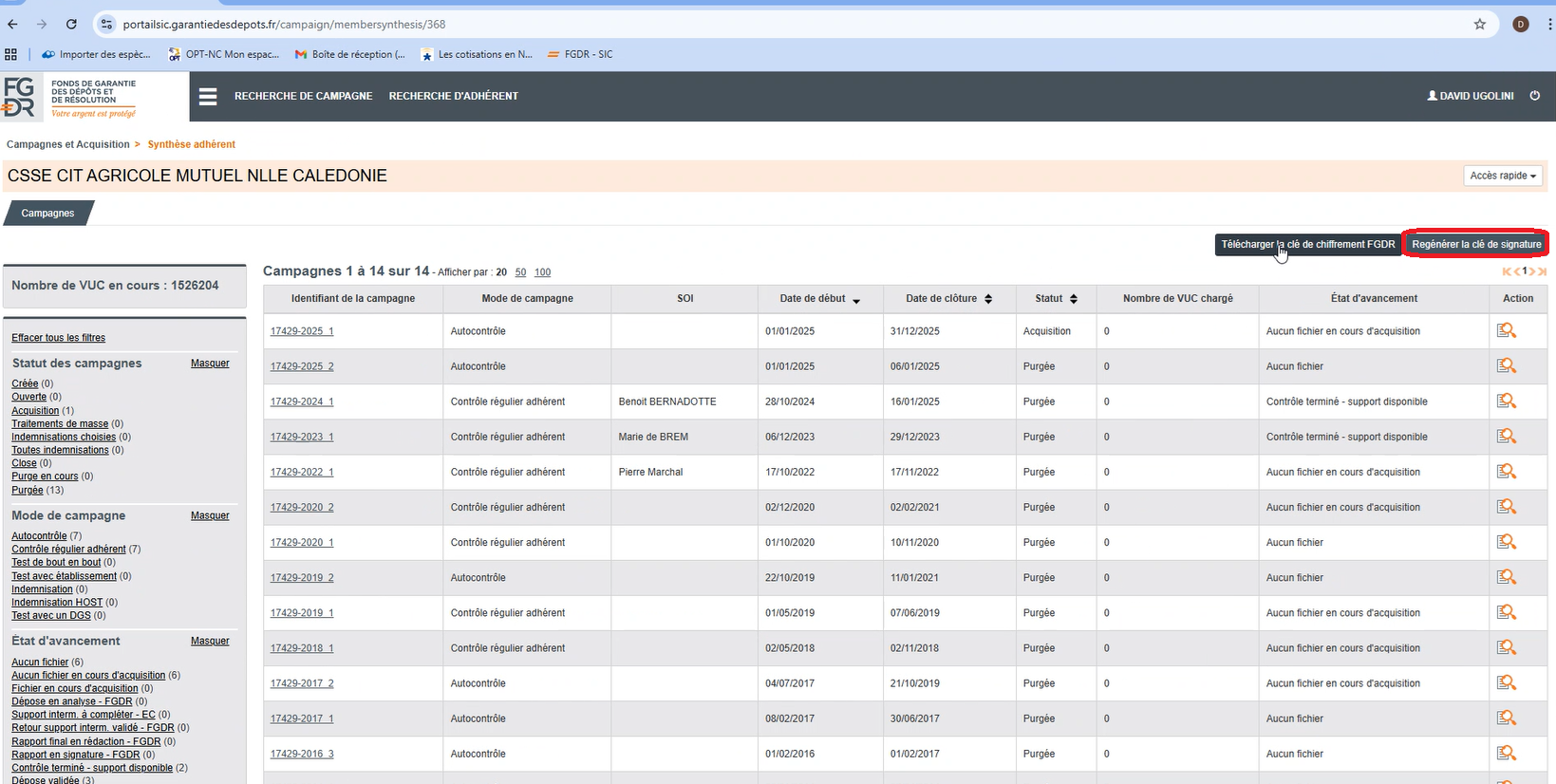Open Recherche de campagne menu
The height and width of the screenshot is (784, 1556).
click(303, 96)
